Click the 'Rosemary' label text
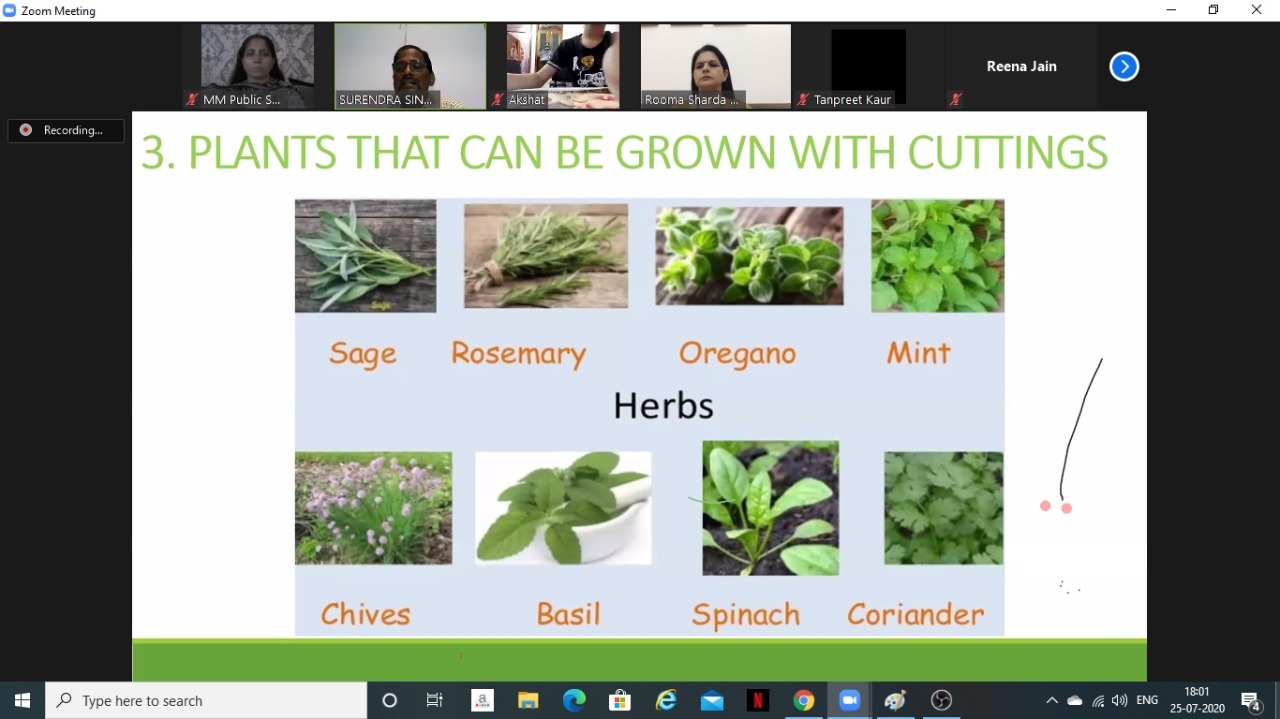Image resolution: width=1280 pixels, height=719 pixels. [x=518, y=354]
